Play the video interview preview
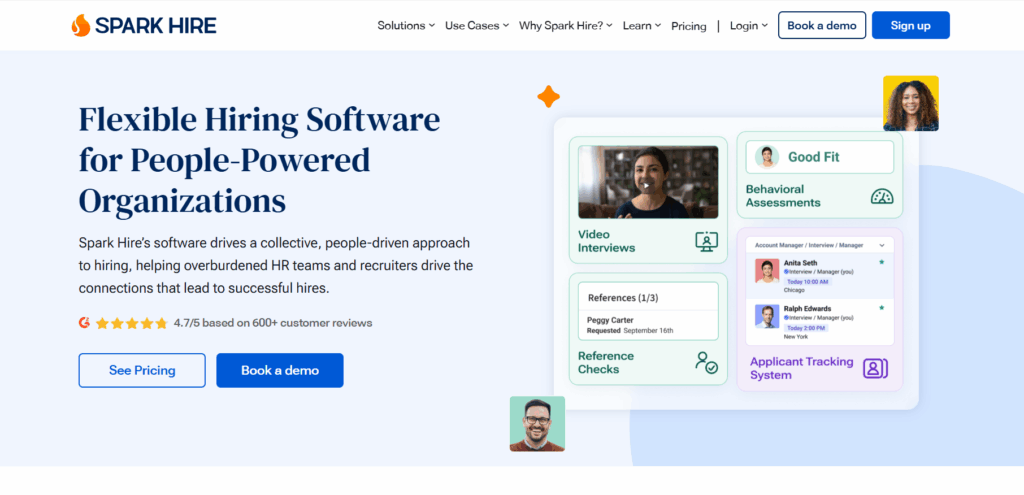This screenshot has height=495, width=1024. 647,185
